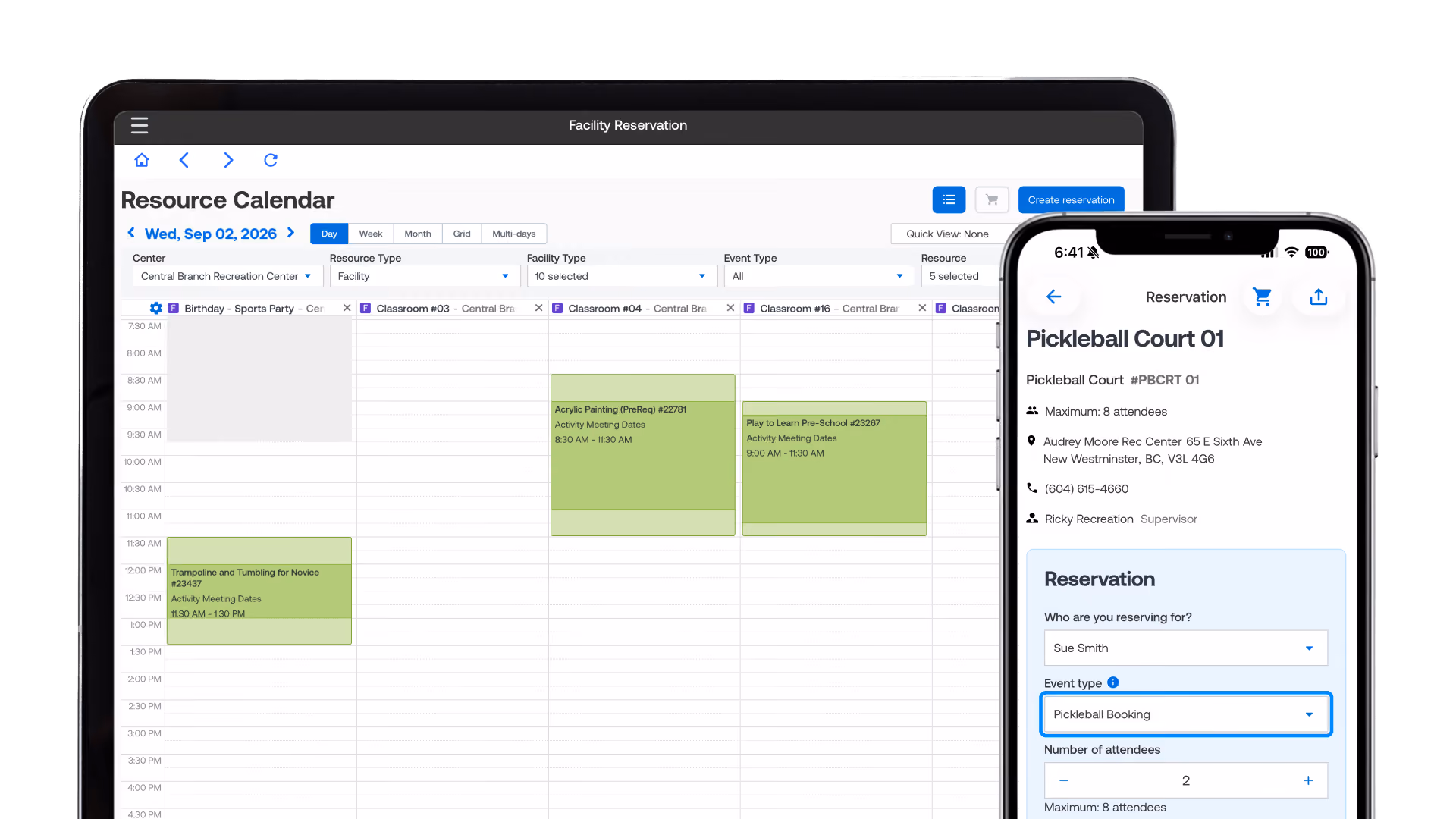Switch to Multi-days view tab
The height and width of the screenshot is (819, 1456).
tap(514, 234)
